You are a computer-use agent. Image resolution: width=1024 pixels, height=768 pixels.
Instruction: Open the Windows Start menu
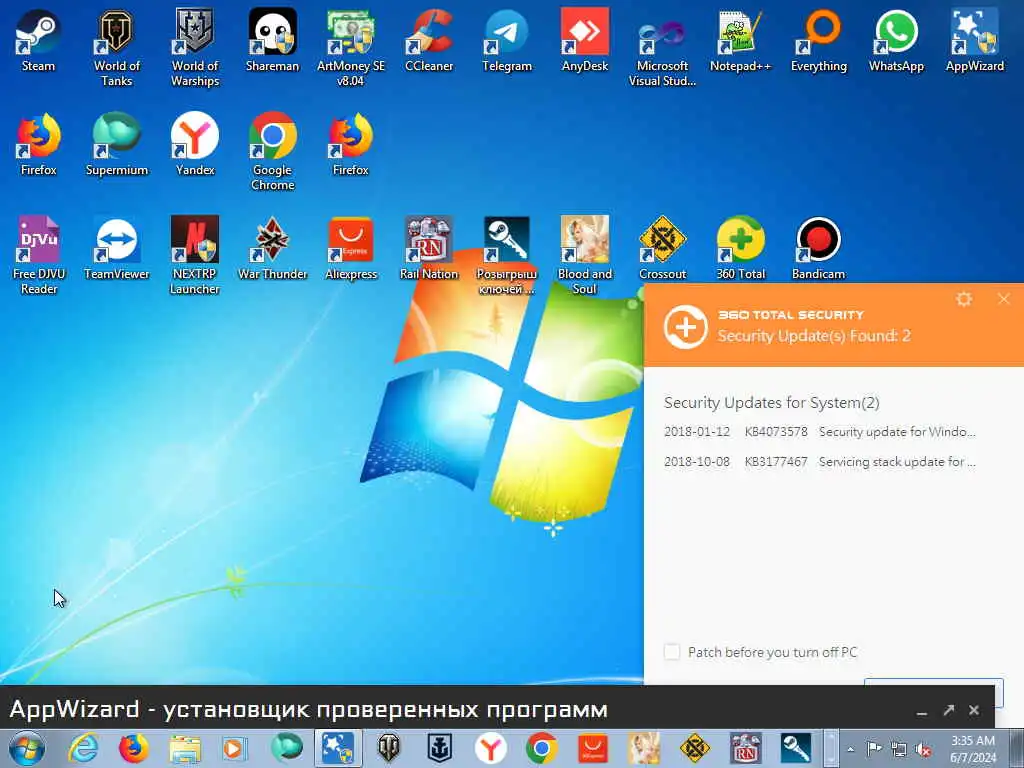coord(27,748)
